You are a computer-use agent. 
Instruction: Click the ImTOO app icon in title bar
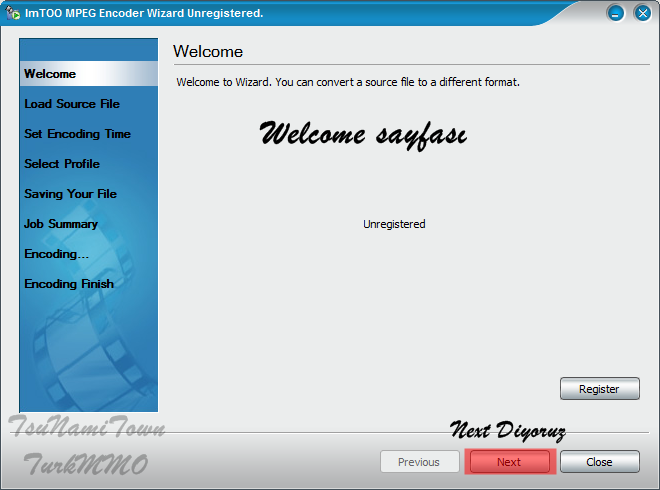tap(13, 13)
